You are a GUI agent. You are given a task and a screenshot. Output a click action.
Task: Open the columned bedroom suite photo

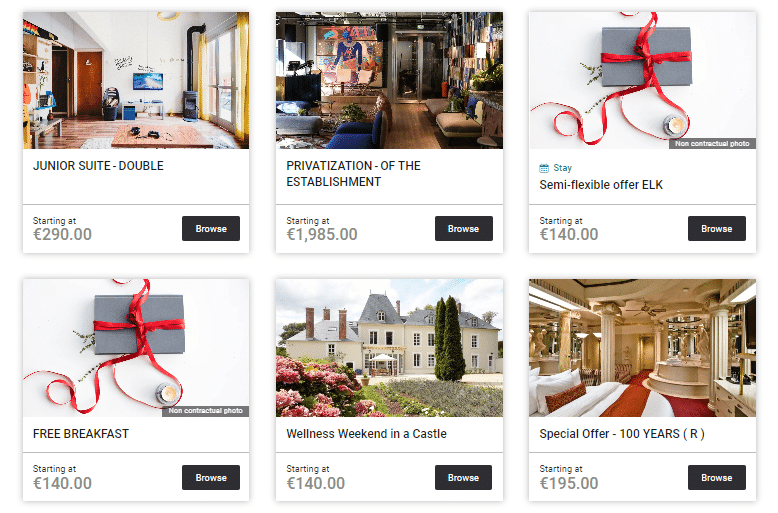pyautogui.click(x=643, y=348)
